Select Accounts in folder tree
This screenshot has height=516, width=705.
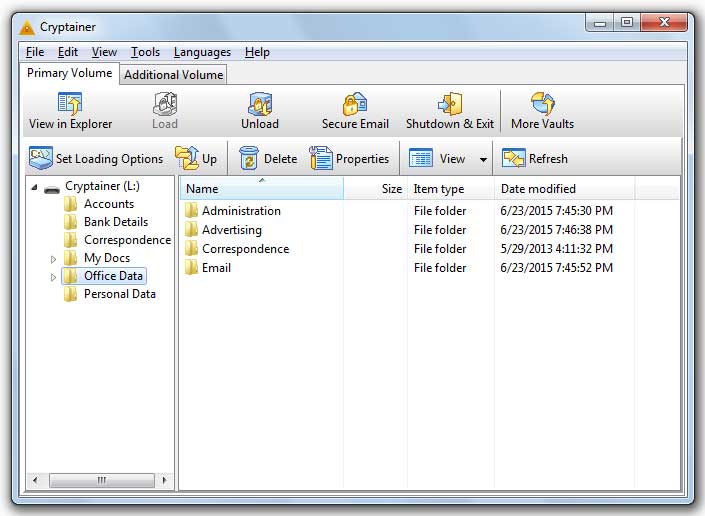[109, 204]
